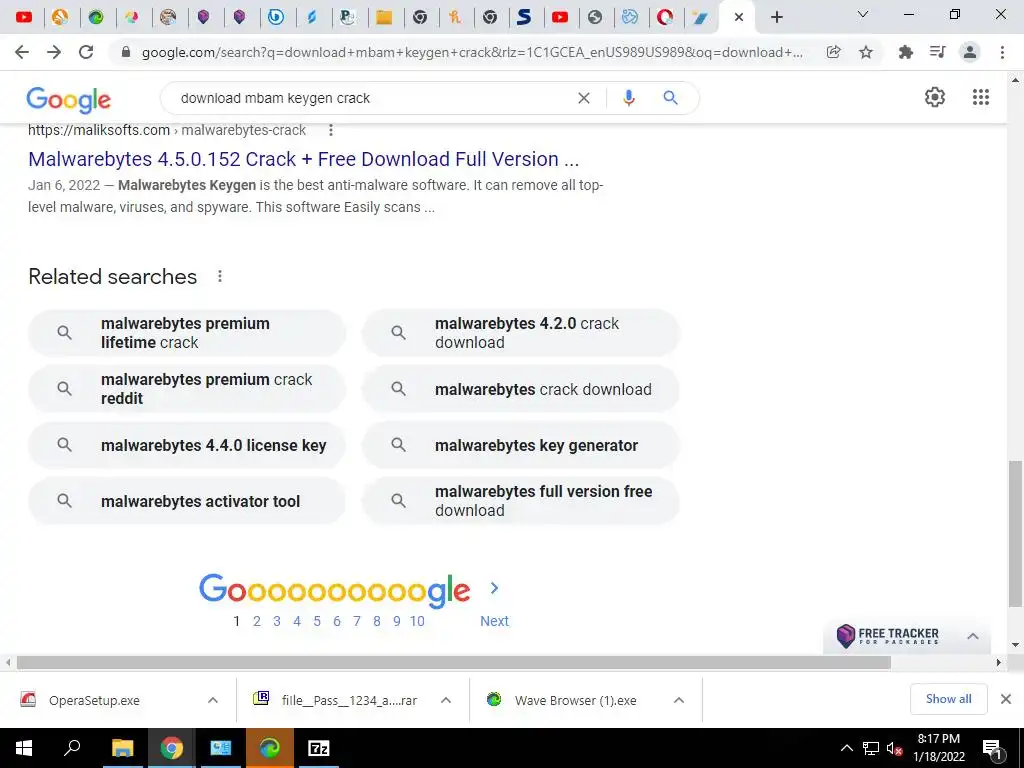Click the muted volume tray icon
Screen dimensions: 1024x768
(x=894, y=748)
